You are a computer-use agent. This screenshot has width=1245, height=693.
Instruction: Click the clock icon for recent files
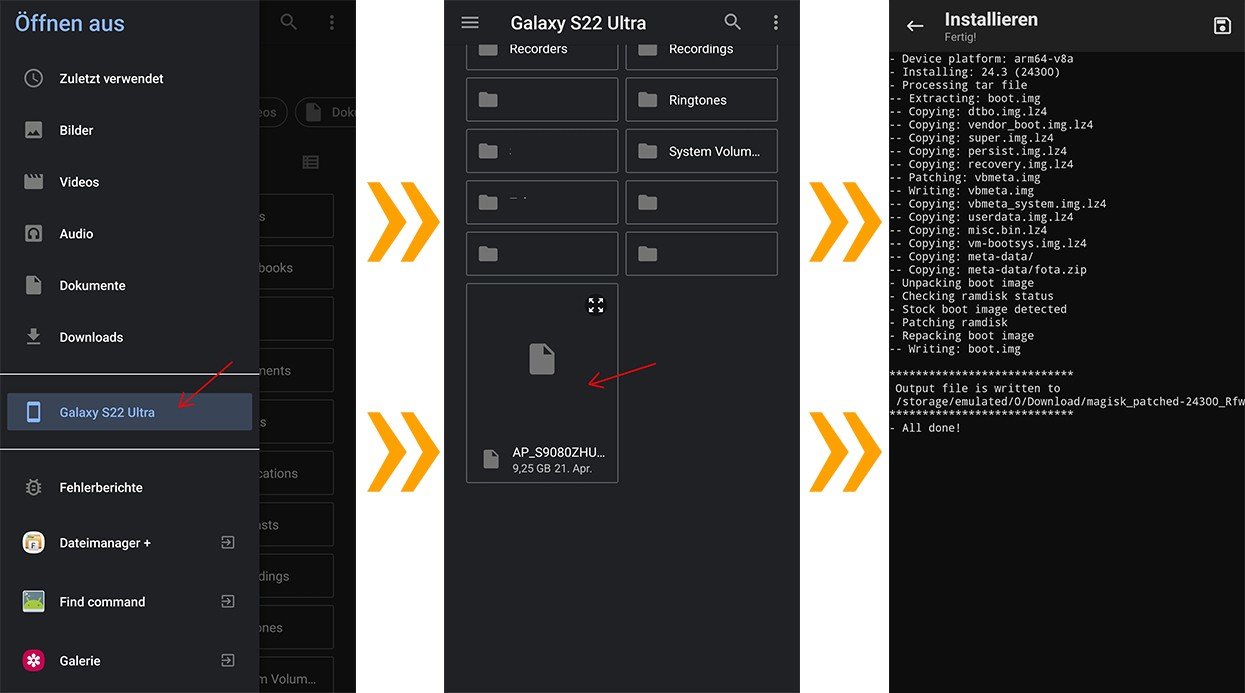pyautogui.click(x=34, y=78)
